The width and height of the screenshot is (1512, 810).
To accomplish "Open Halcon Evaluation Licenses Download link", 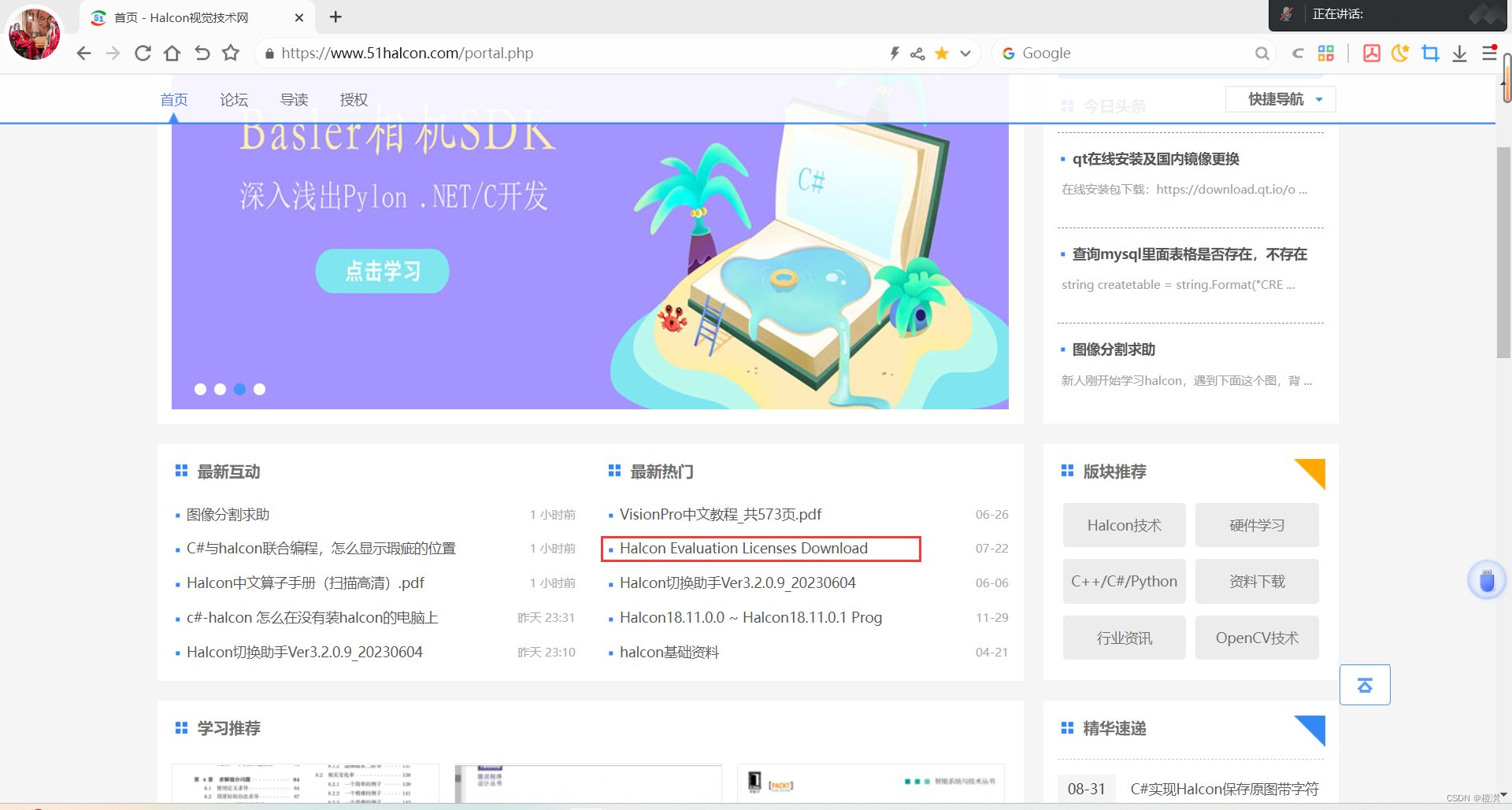I will [x=743, y=549].
